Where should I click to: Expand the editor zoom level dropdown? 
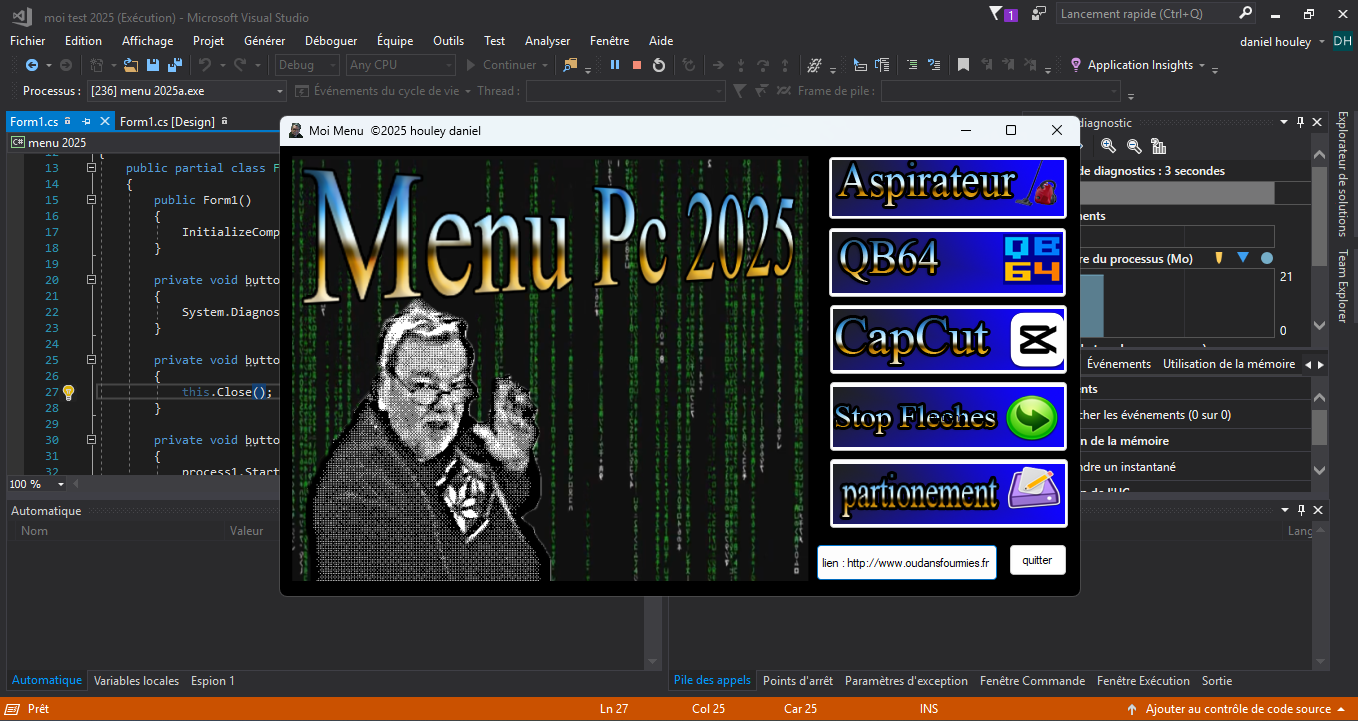pos(61,484)
